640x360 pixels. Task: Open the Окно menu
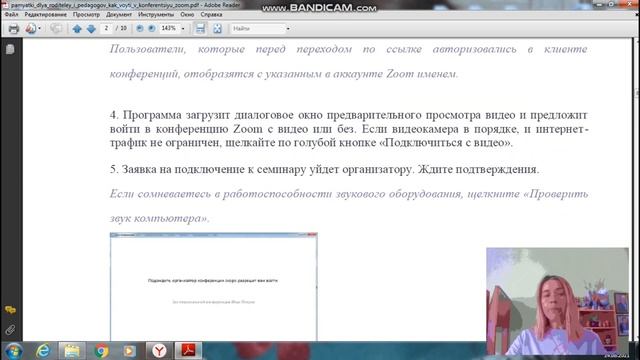pyautogui.click(x=187, y=14)
